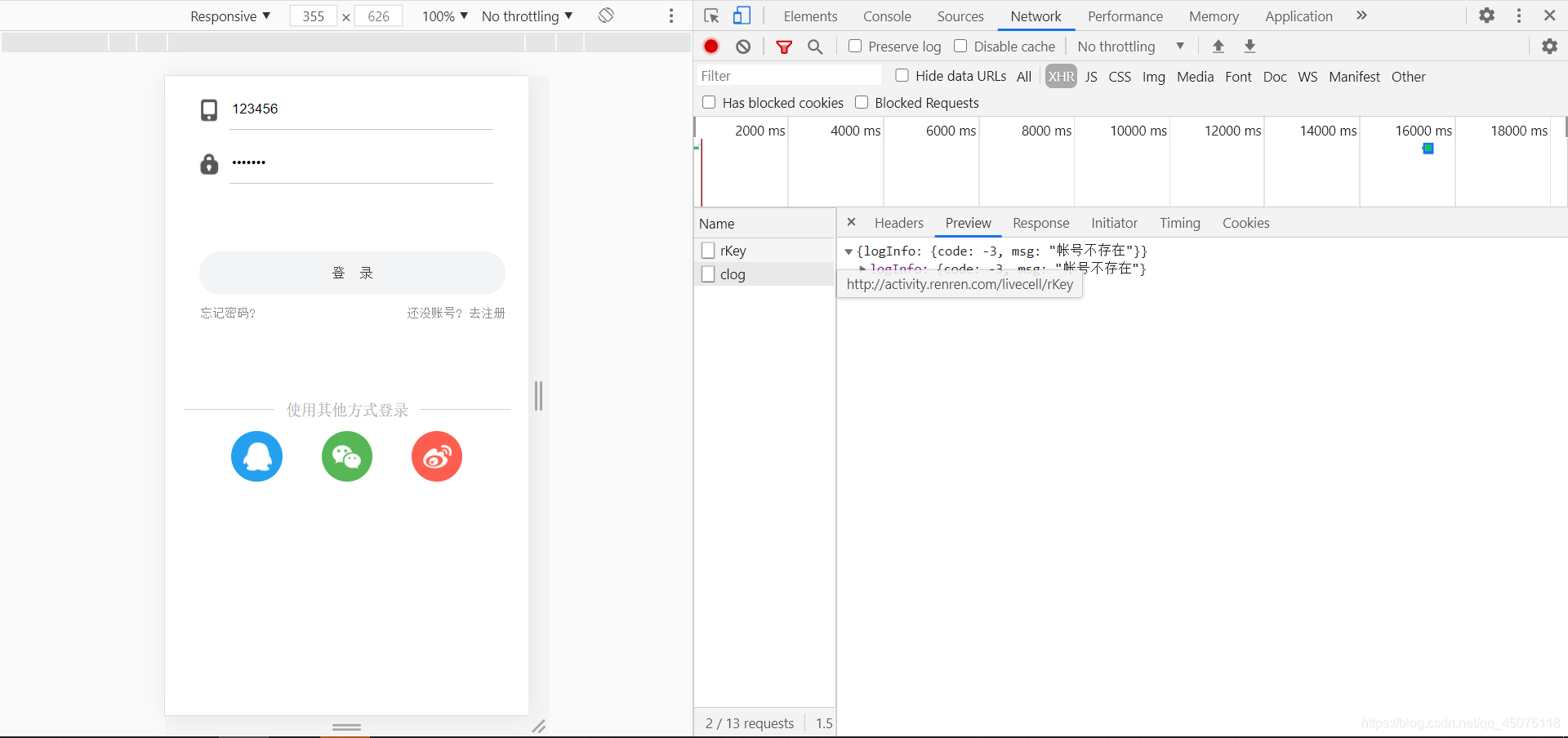This screenshot has width=1568, height=738.
Task: Open DevTools main settings gear
Action: tap(1486, 16)
